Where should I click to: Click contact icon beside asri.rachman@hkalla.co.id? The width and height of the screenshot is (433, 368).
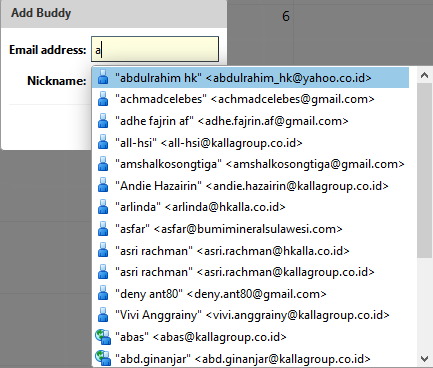tap(103, 250)
